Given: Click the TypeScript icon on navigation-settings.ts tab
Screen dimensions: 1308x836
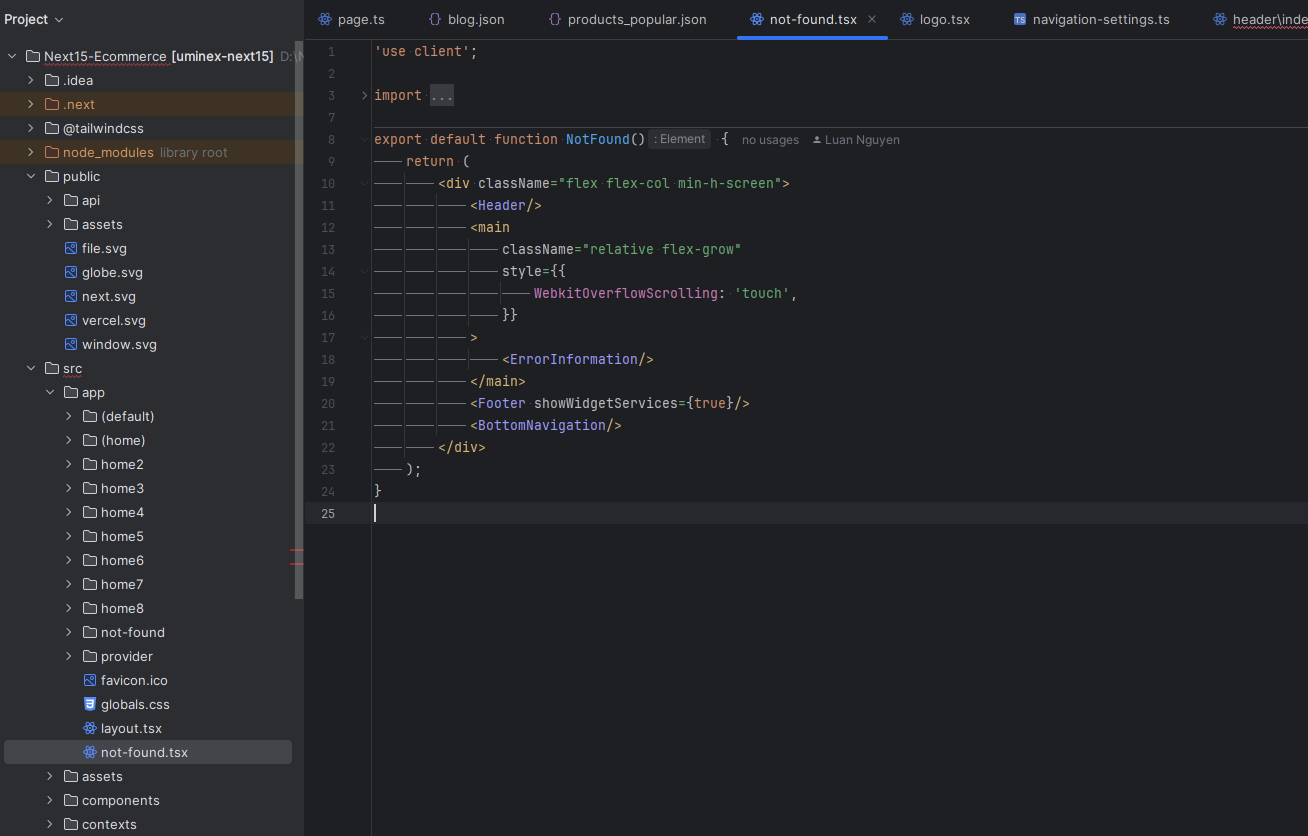Looking at the screenshot, I should click(x=1020, y=19).
